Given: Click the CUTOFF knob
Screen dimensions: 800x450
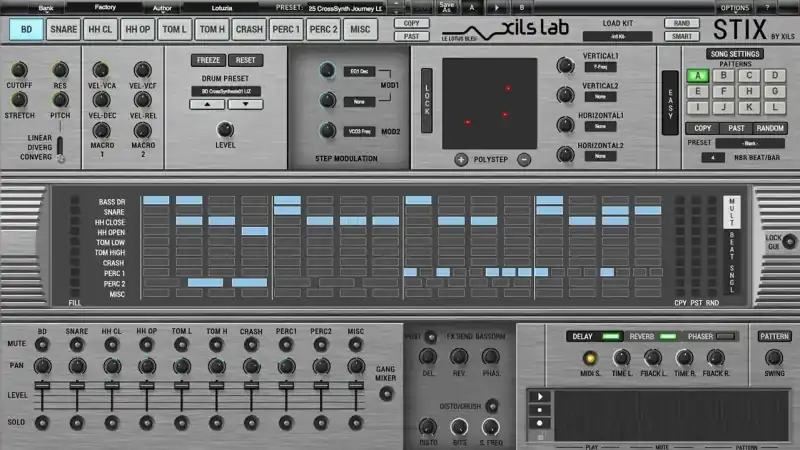Looking at the screenshot, I should point(19,70).
